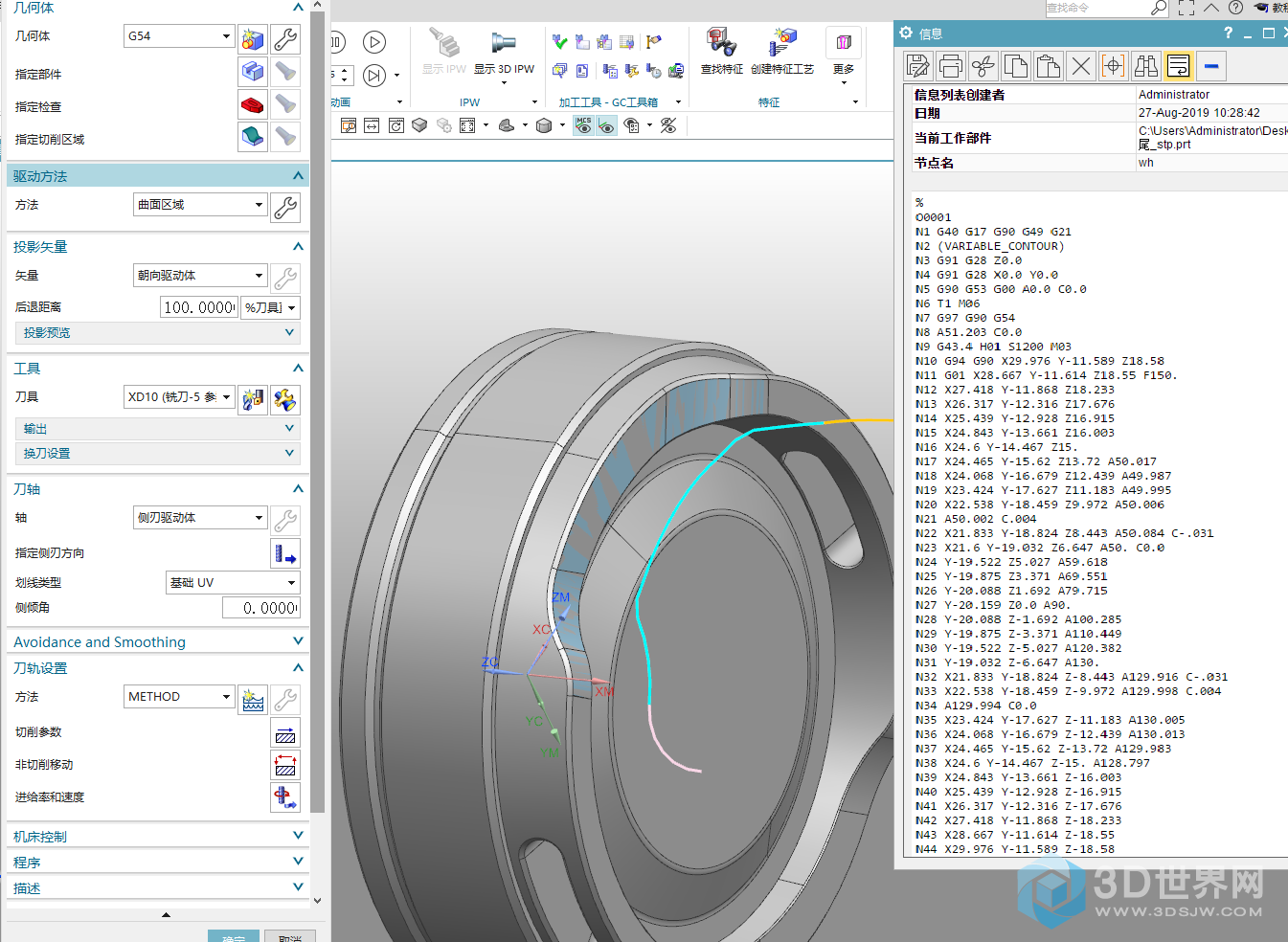
Task: Open Find binoculars in Information window
Action: point(1145,66)
